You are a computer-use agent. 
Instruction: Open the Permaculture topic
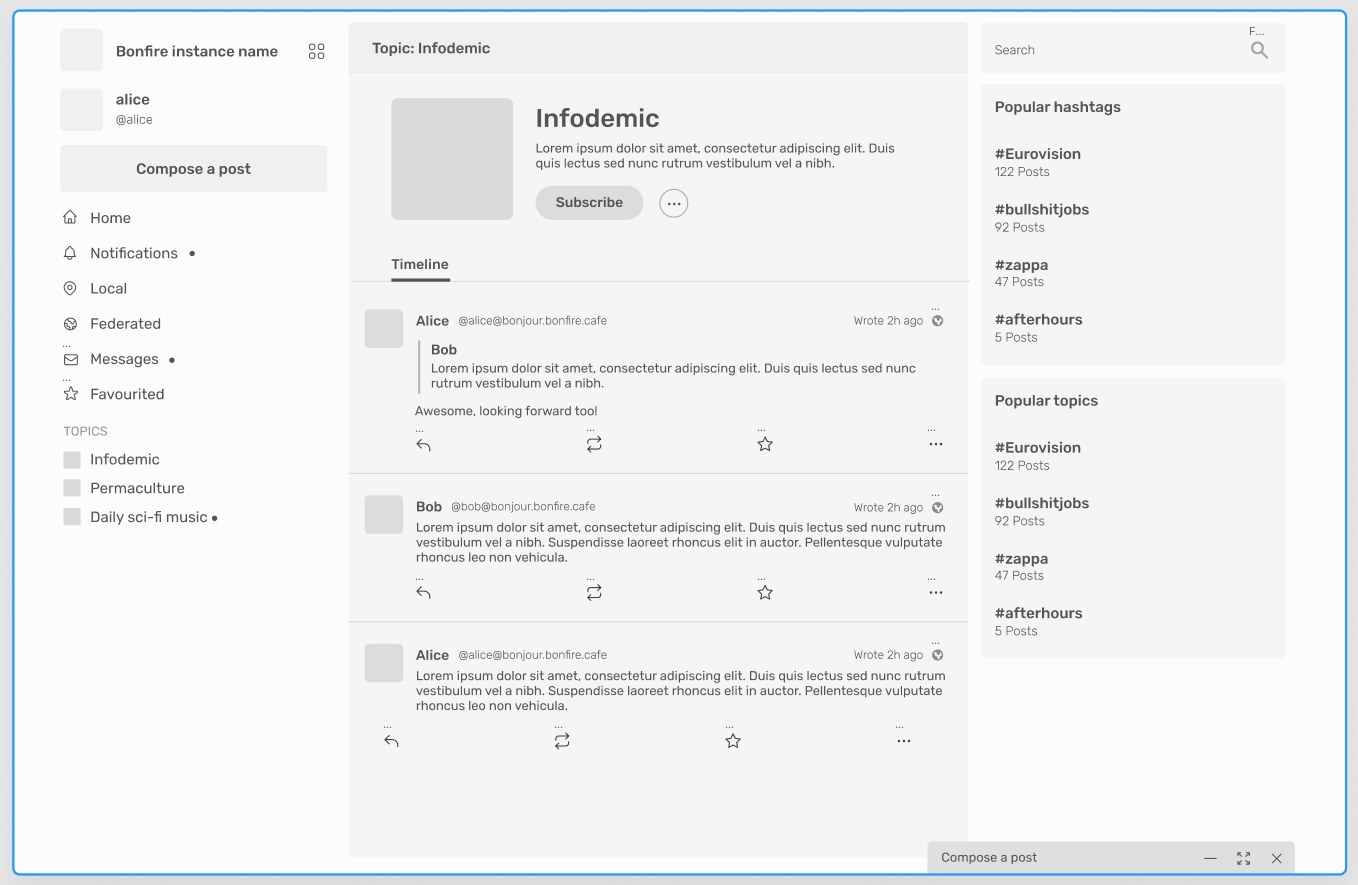[137, 488]
